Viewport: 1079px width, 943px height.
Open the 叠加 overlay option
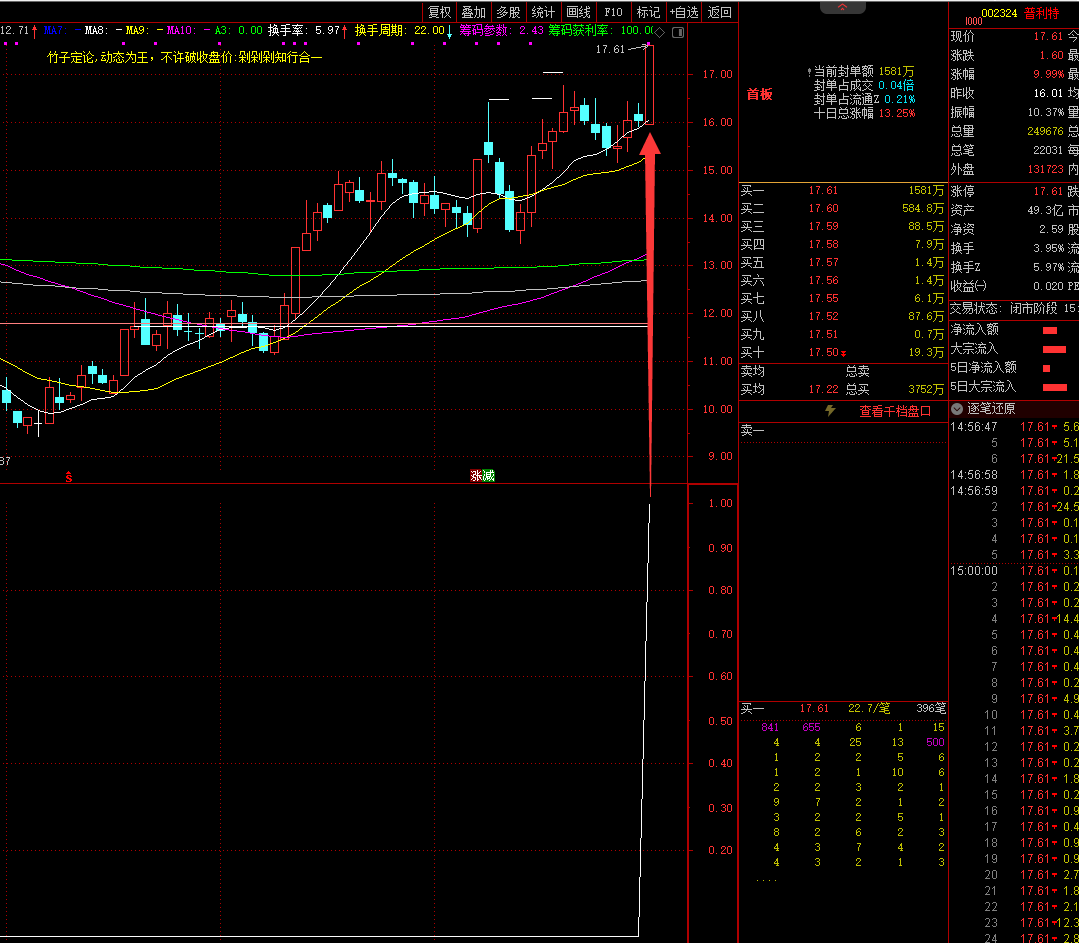tap(473, 12)
